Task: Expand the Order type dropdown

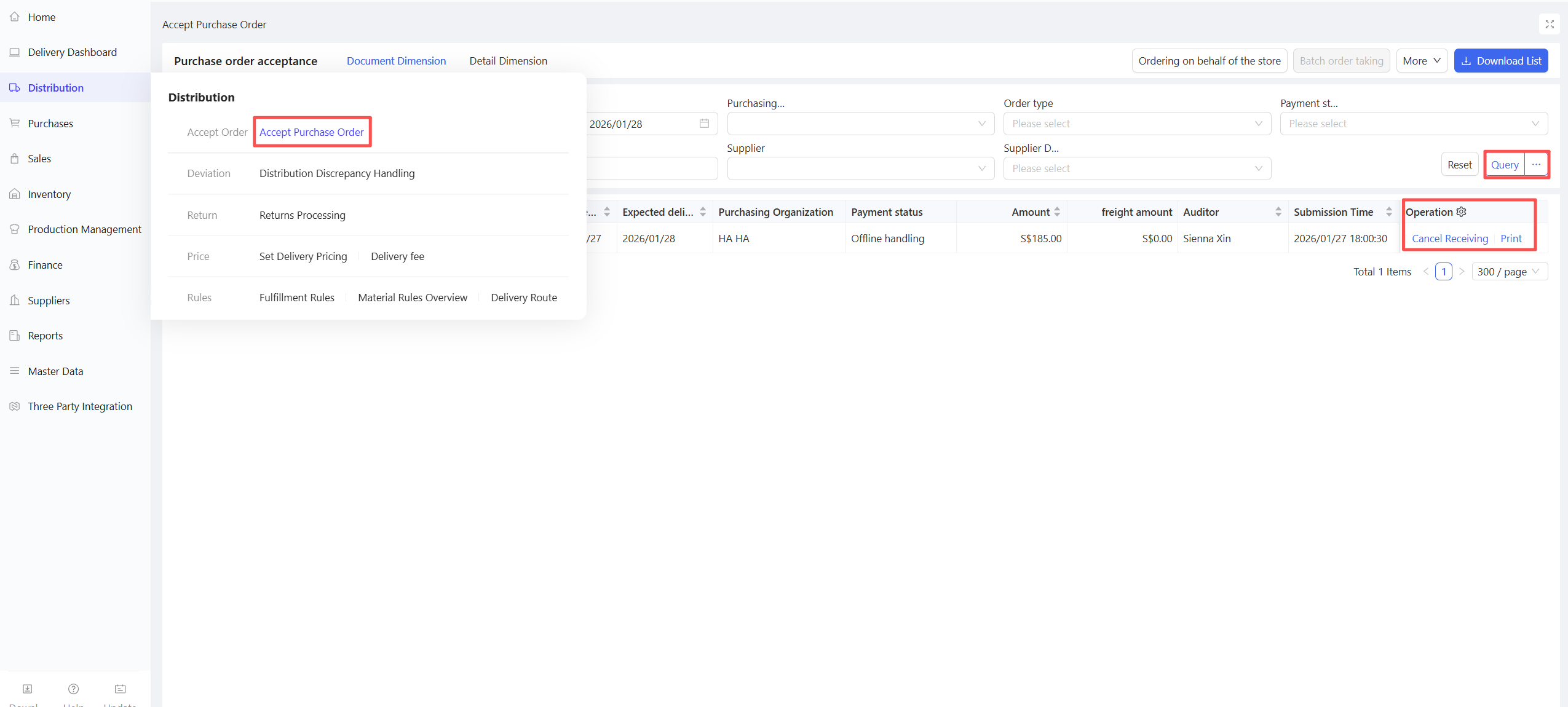Action: tap(1137, 124)
